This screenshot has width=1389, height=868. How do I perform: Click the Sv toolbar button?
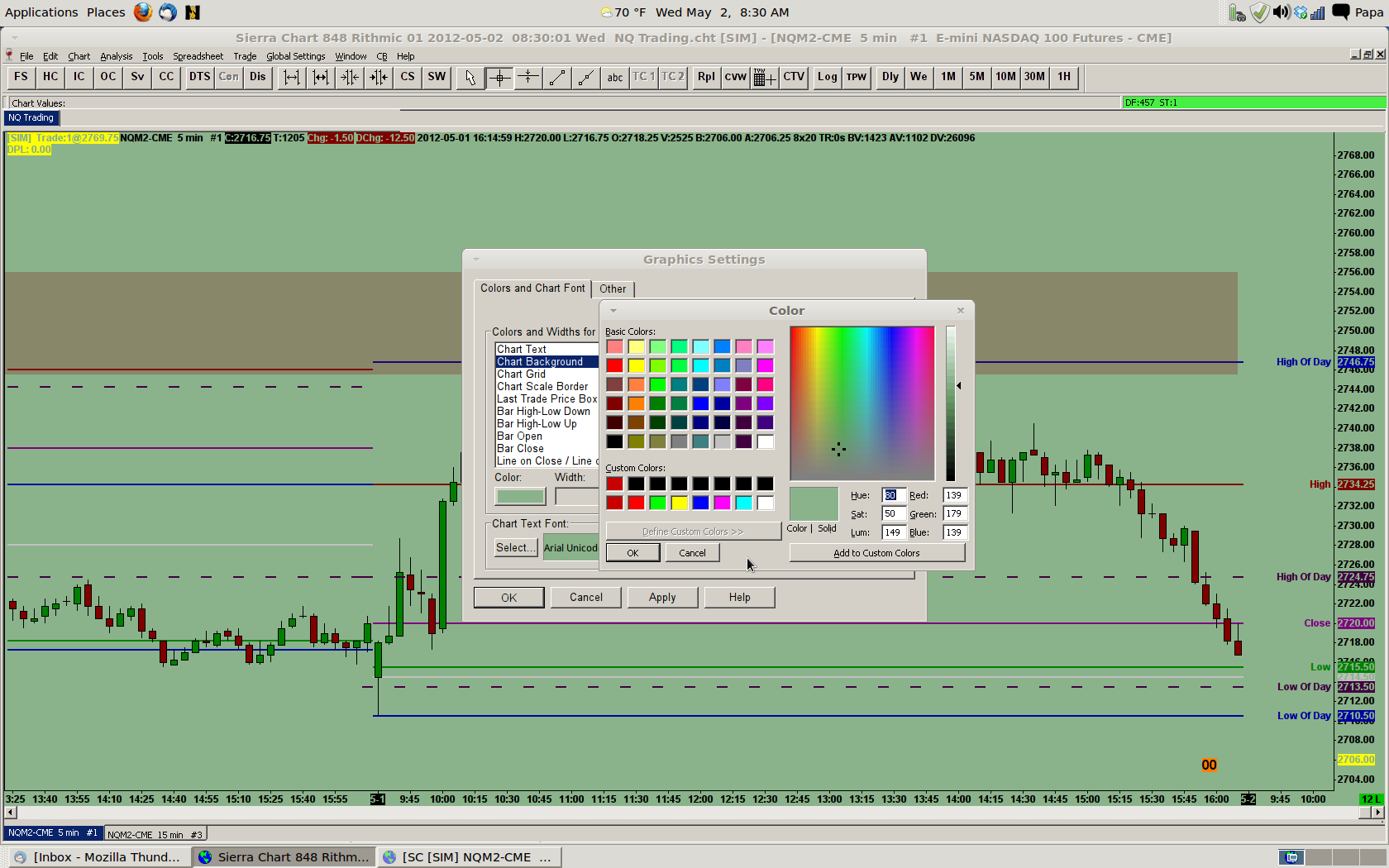pos(137,77)
